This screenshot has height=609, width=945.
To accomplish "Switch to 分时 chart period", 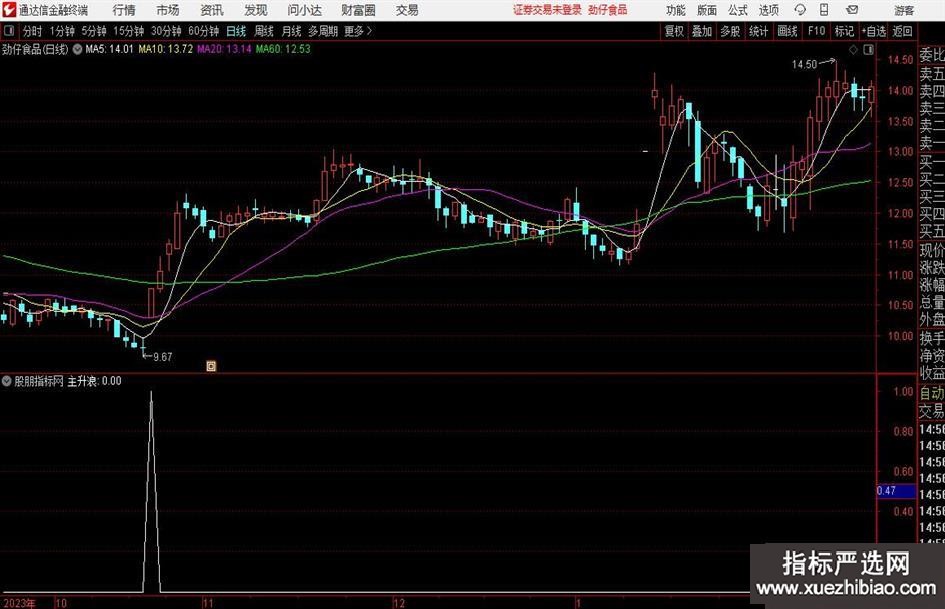I will point(32,31).
